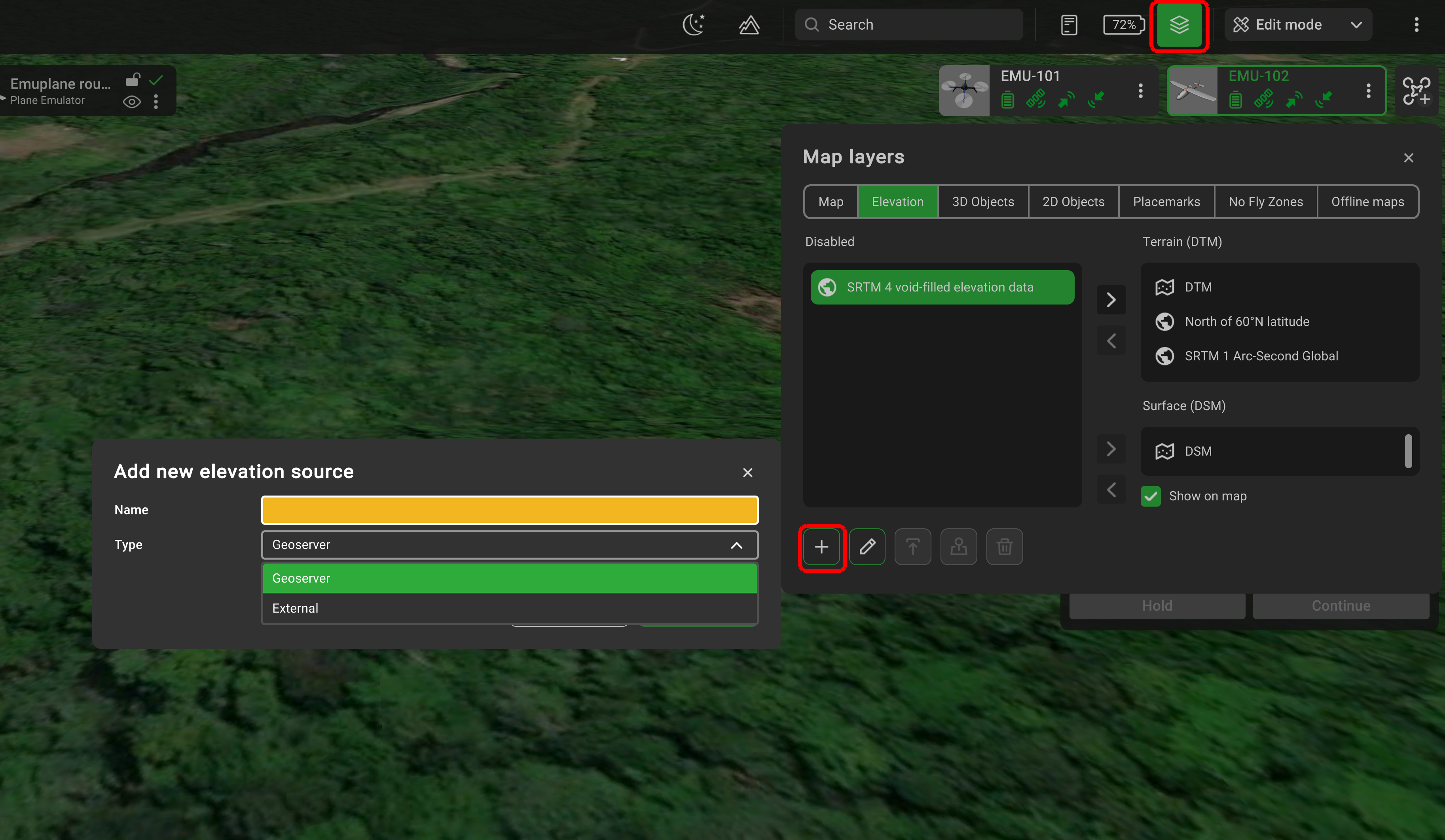Switch to the 3D Objects tab
The width and height of the screenshot is (1445, 840).
tap(983, 202)
